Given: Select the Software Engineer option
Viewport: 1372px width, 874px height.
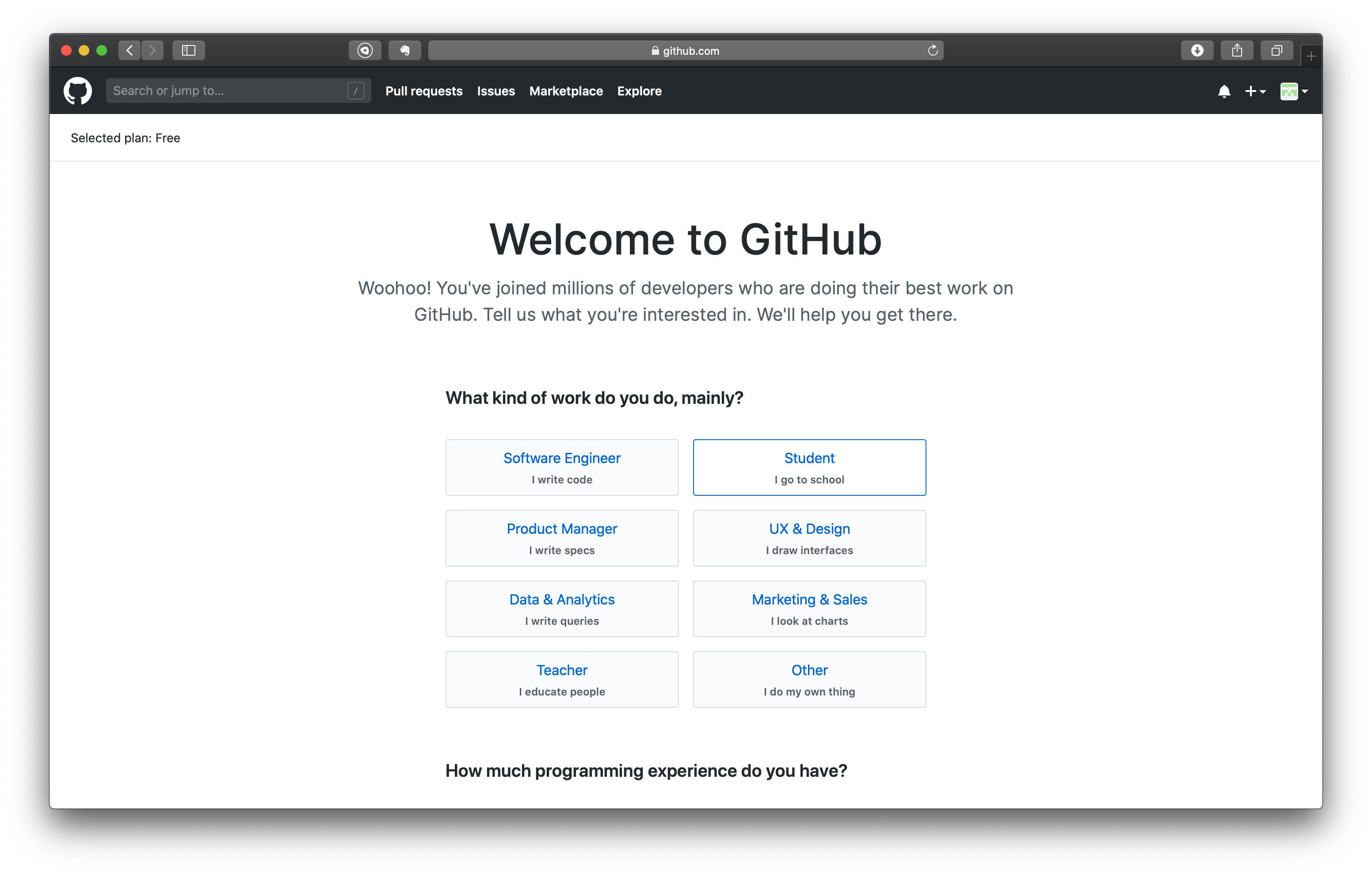Looking at the screenshot, I should click(562, 467).
